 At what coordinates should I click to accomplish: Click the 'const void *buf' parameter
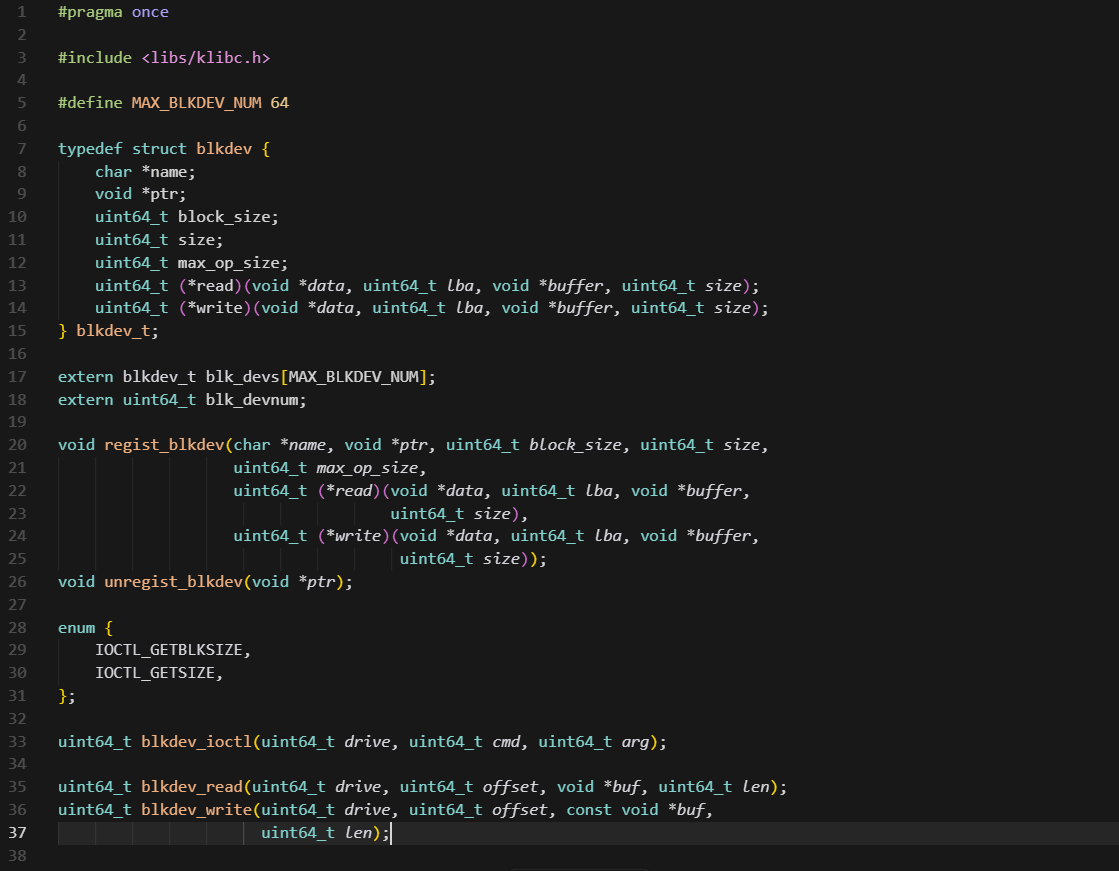point(635,810)
